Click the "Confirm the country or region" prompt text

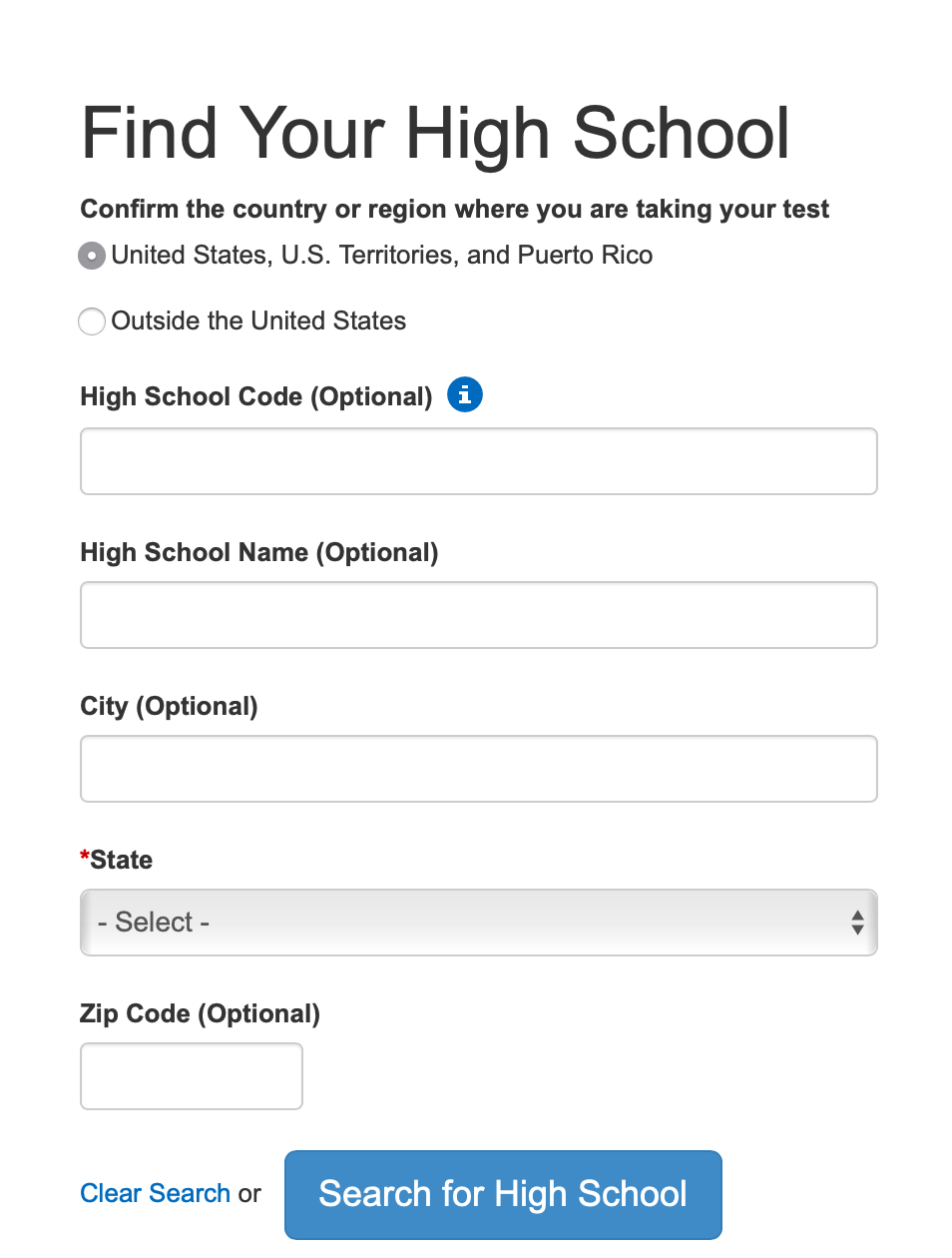coord(454,210)
